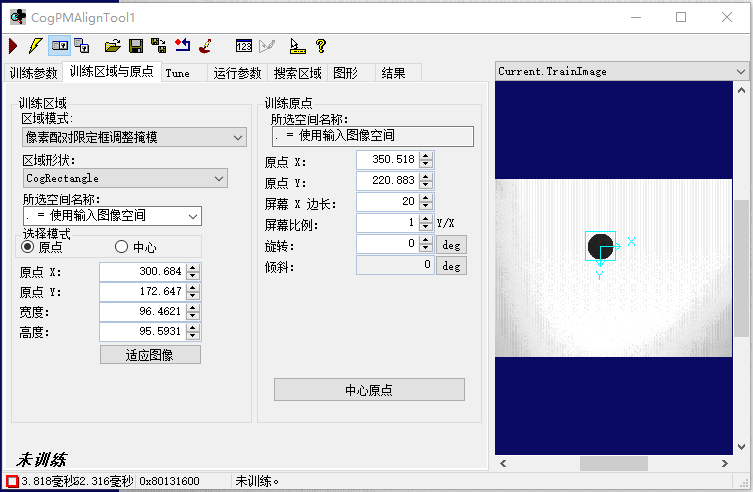Click the training origin 所选空间名称 field
This screenshot has width=753, height=492.
pyautogui.click(x=373, y=136)
